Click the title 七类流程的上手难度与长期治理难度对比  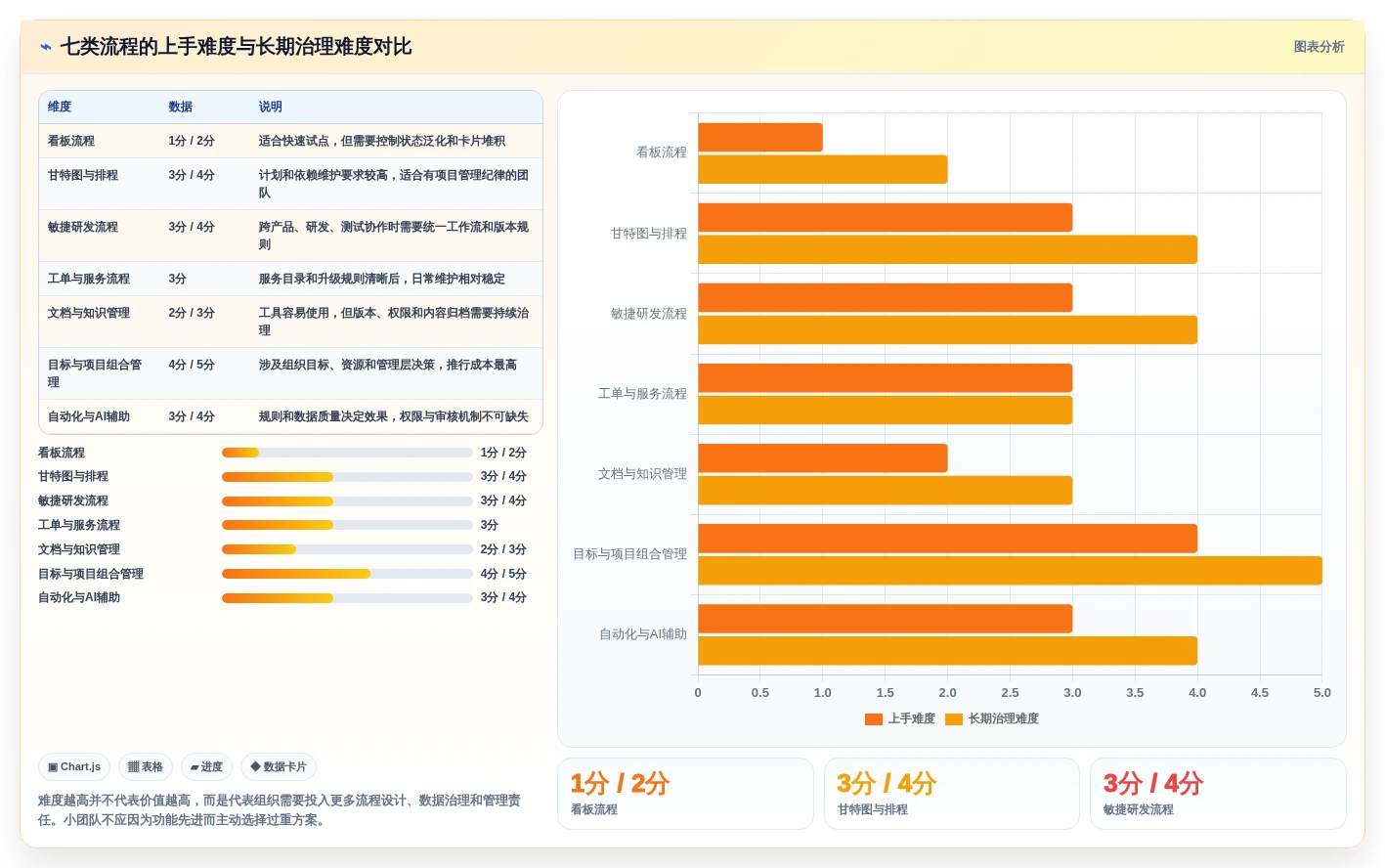[x=237, y=47]
